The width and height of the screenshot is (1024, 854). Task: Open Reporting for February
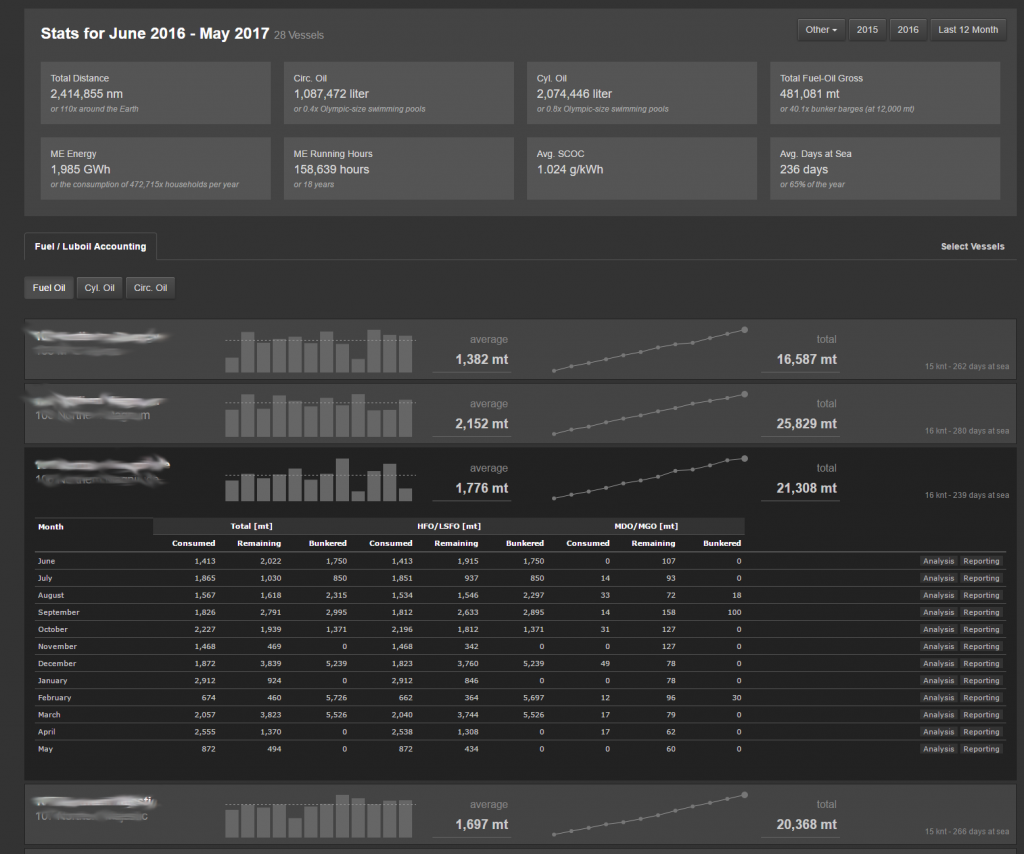point(981,697)
